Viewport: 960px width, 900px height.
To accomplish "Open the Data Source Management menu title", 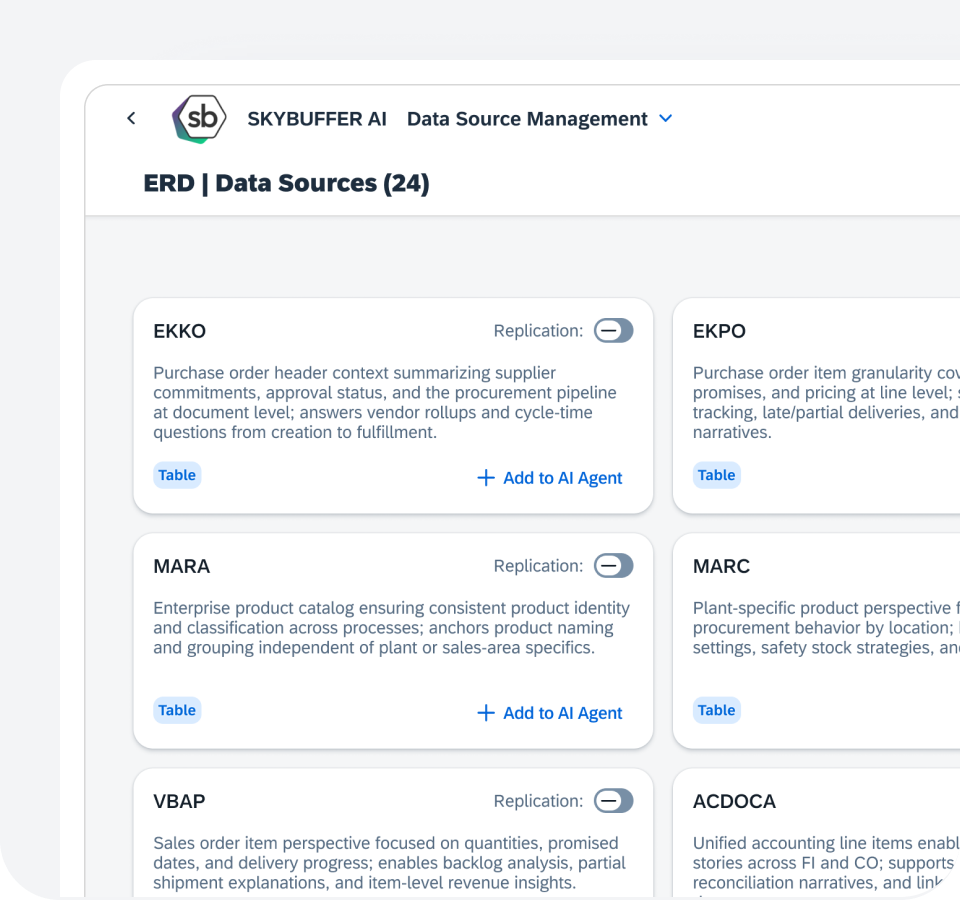I will [527, 119].
